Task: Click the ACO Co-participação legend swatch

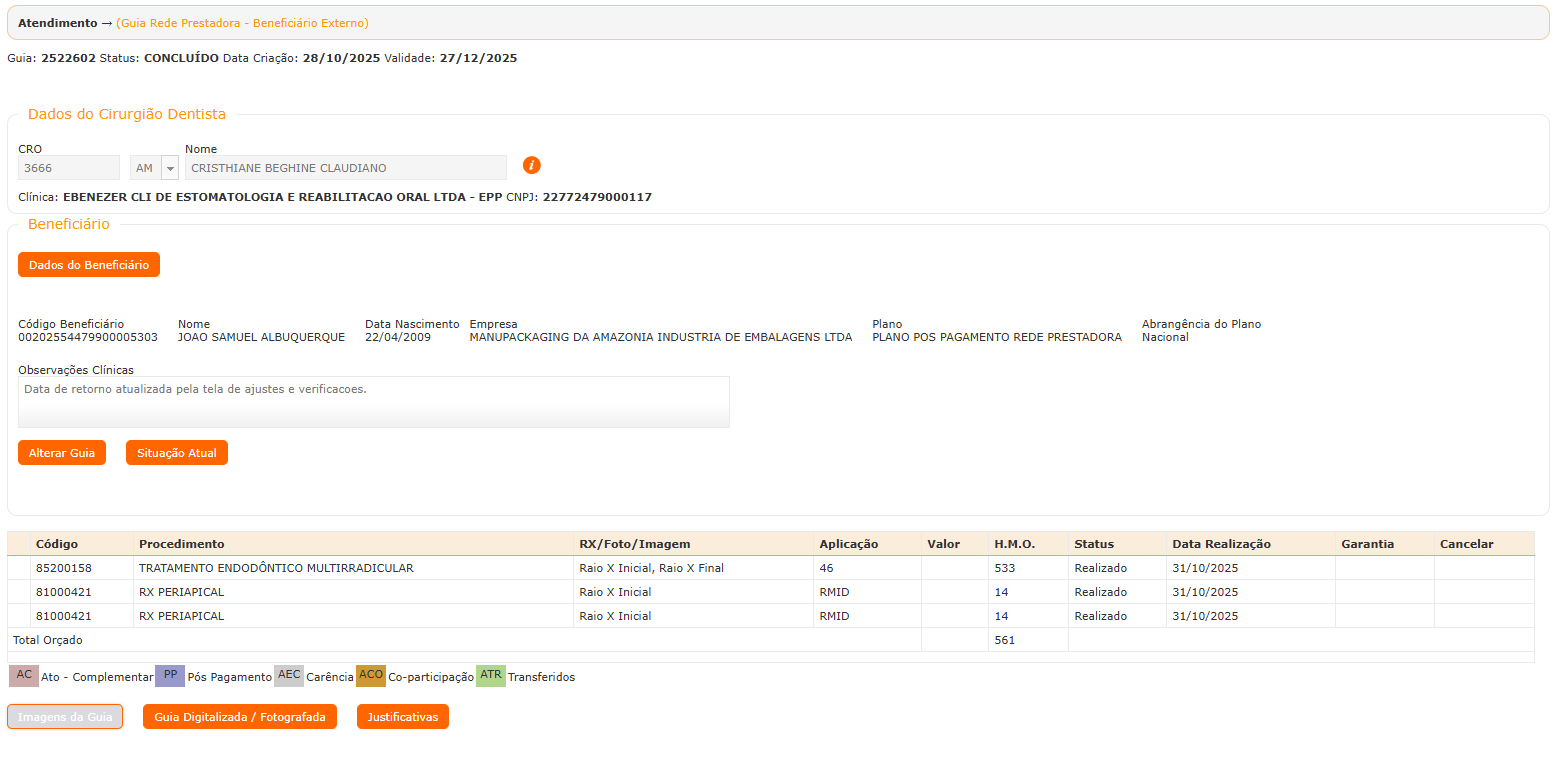Action: coord(371,675)
